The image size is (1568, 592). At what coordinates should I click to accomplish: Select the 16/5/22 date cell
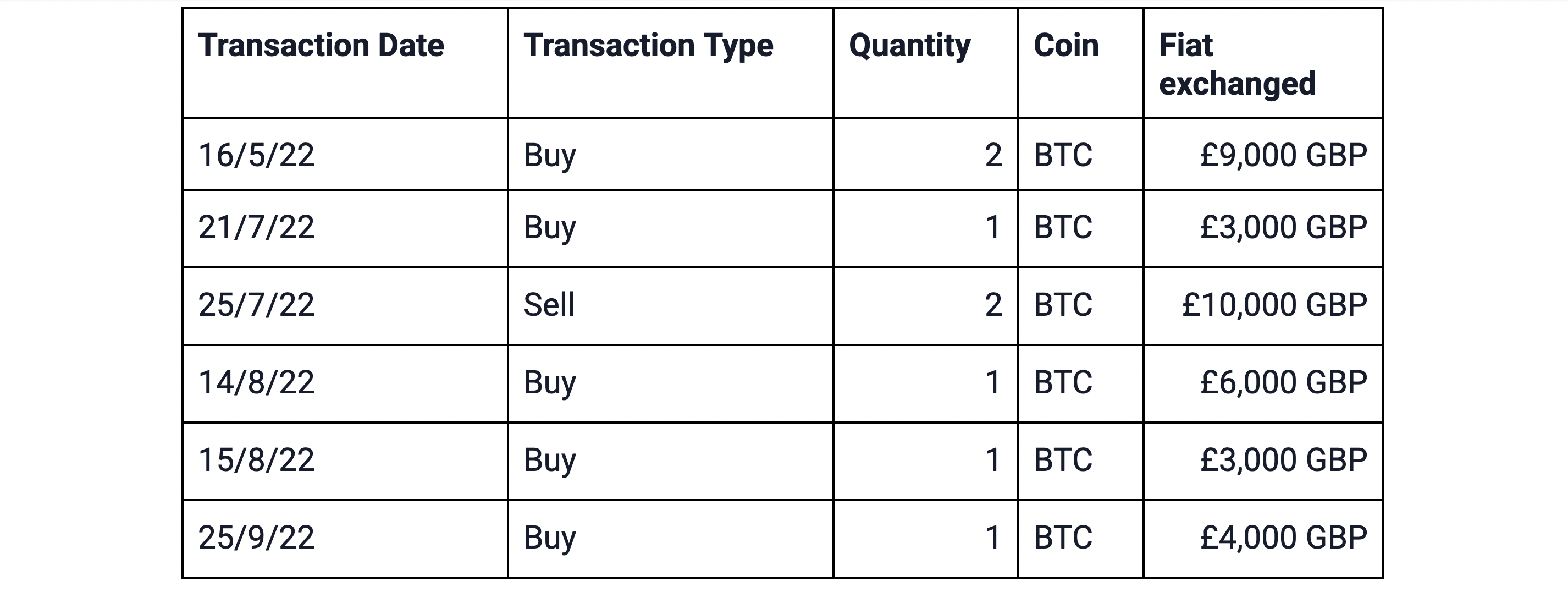256,155
